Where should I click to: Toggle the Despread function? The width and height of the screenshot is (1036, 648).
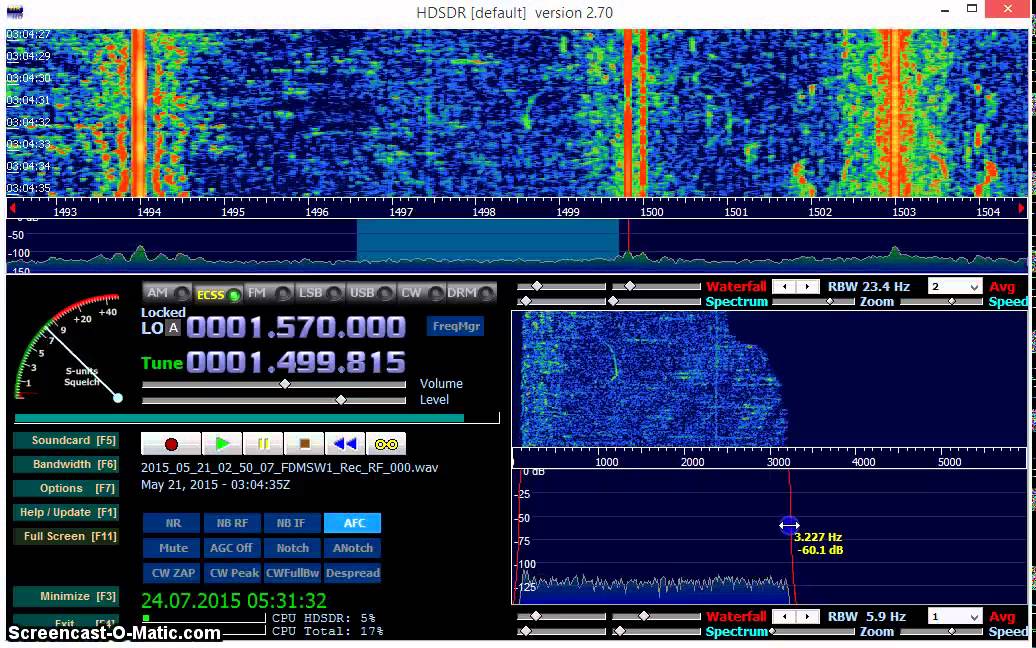[352, 573]
